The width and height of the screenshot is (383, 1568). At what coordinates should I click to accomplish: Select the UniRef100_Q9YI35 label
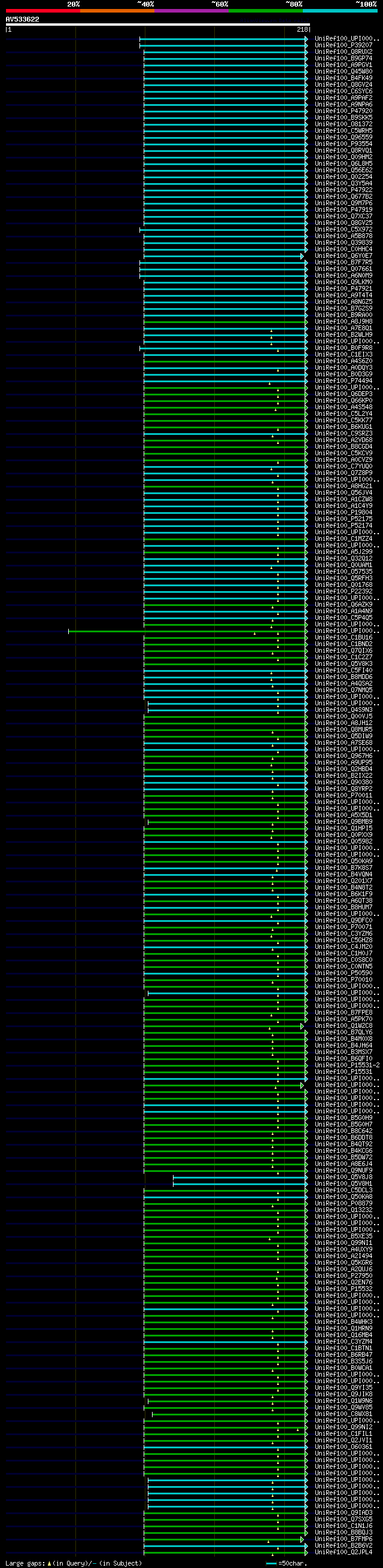pyautogui.click(x=344, y=1388)
